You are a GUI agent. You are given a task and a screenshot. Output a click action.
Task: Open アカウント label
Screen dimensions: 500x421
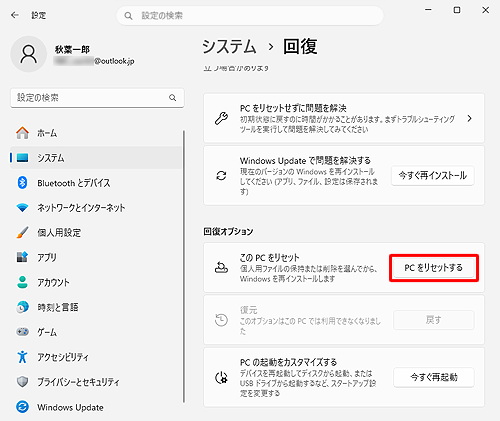(x=53, y=282)
